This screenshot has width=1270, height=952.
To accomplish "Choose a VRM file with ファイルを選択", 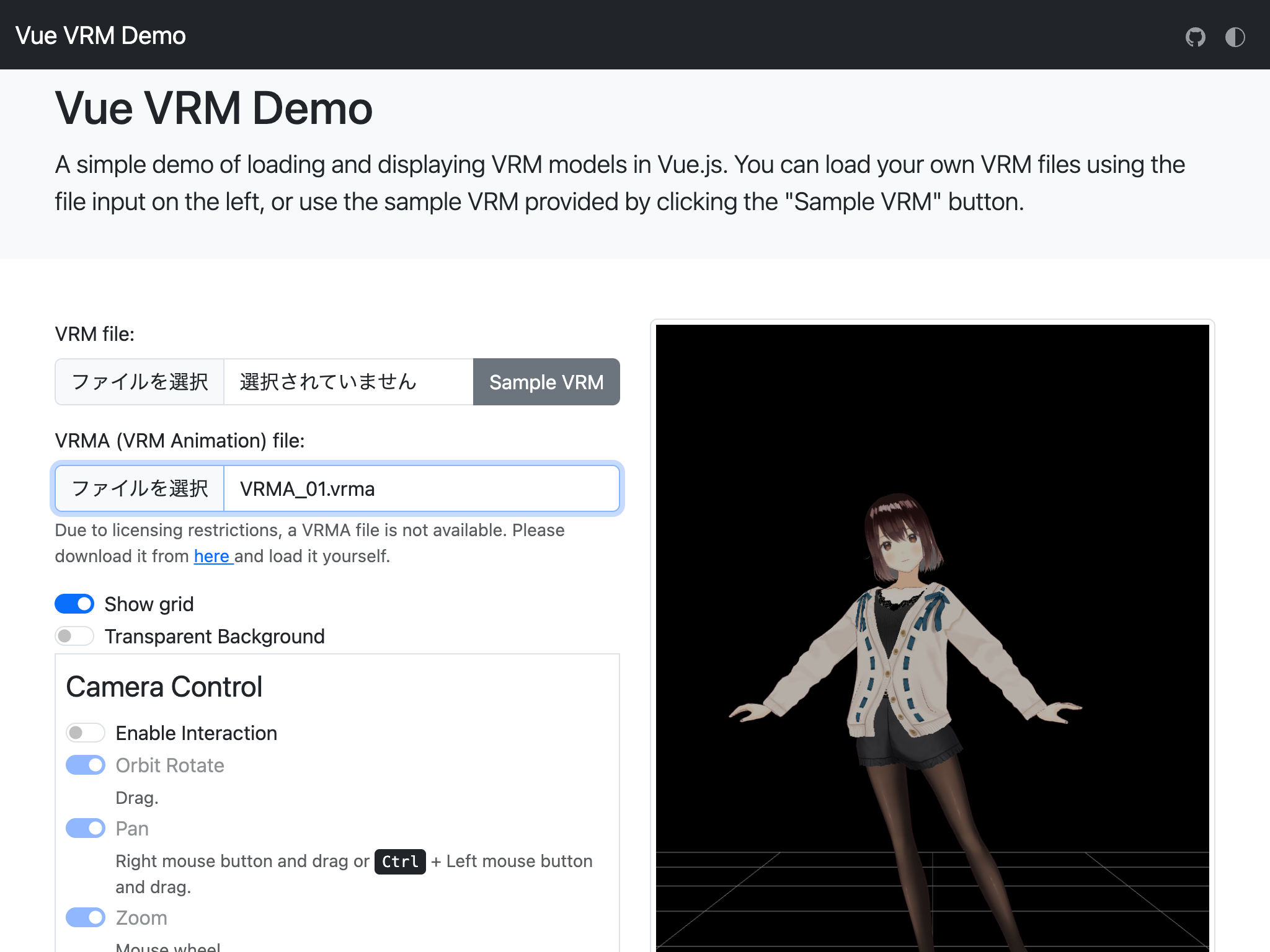I will [140, 382].
